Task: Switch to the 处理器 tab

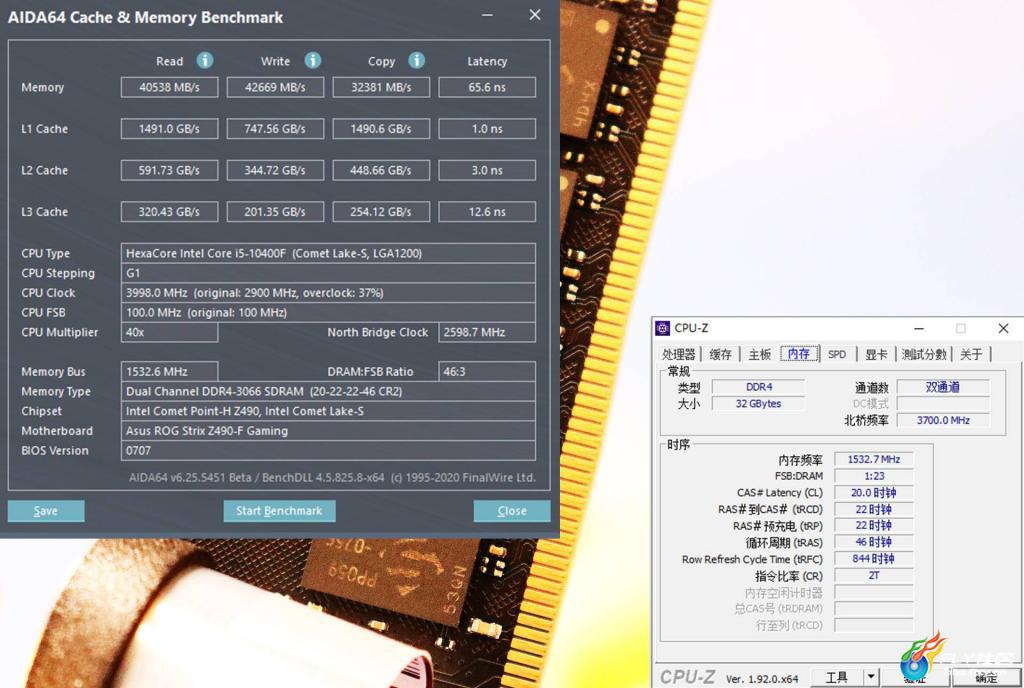Action: [x=679, y=354]
